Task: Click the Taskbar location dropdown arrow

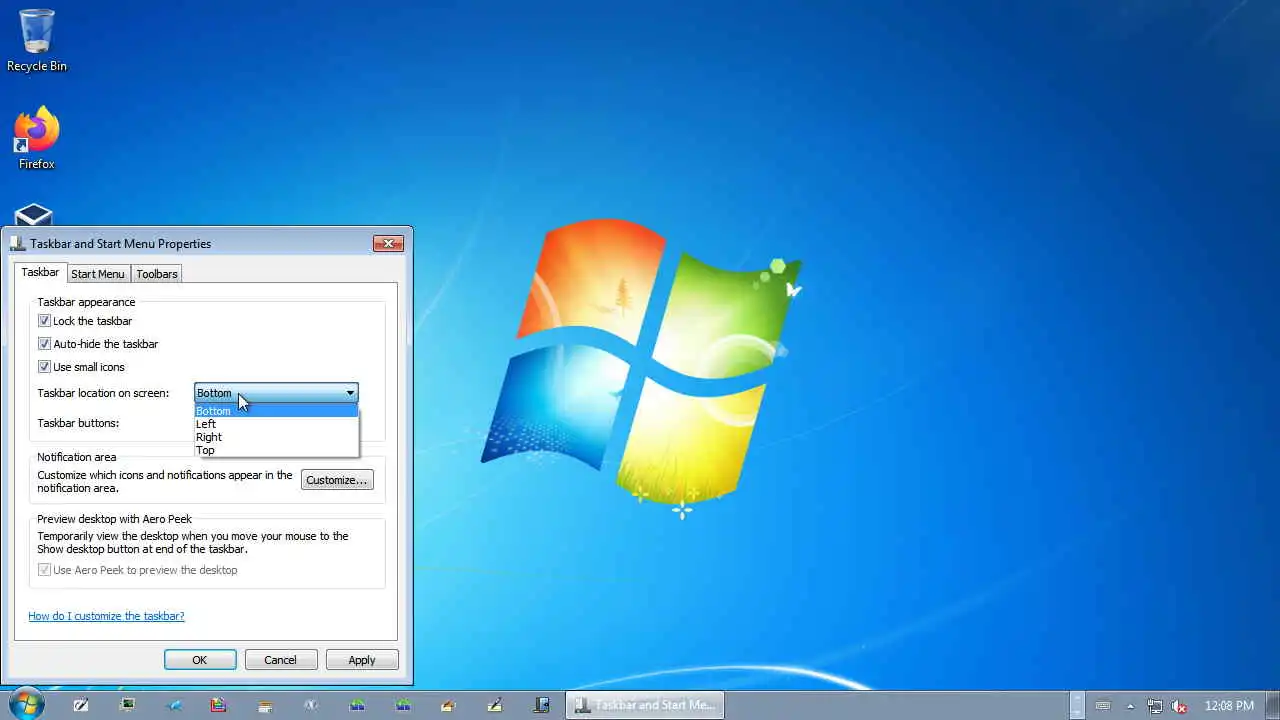Action: (x=349, y=393)
